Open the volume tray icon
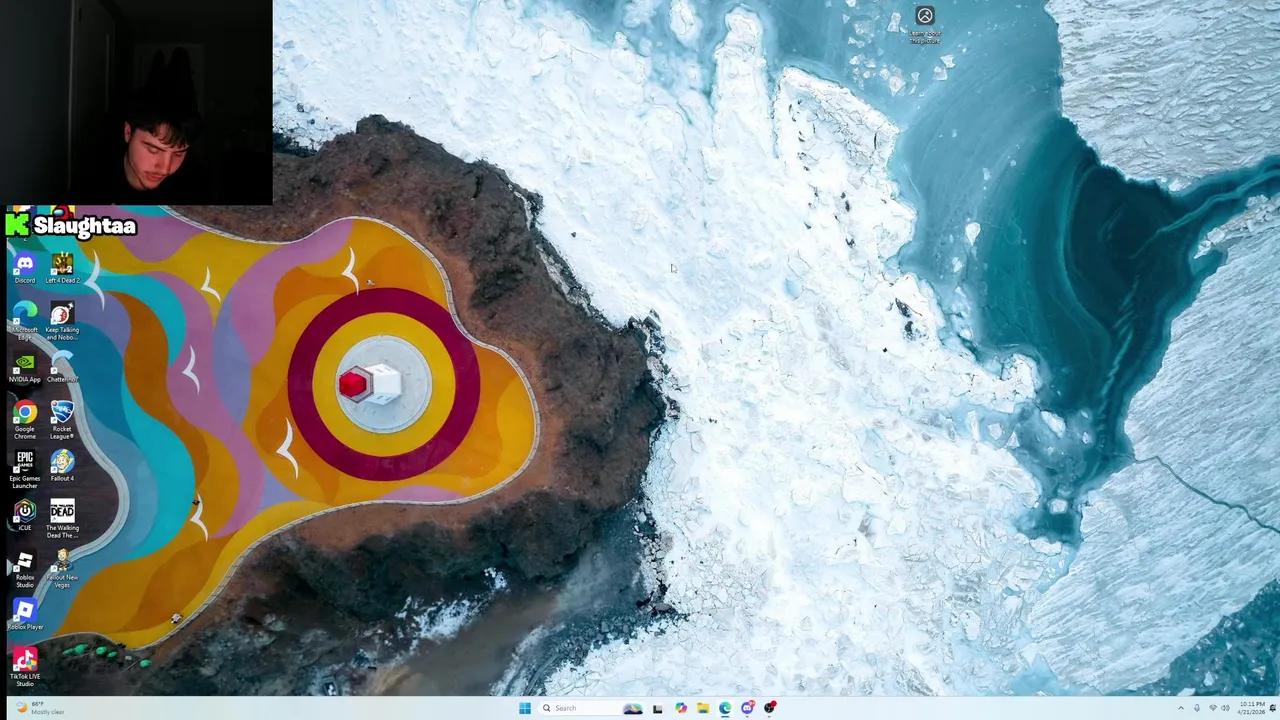The image size is (1280, 720). click(1225, 708)
